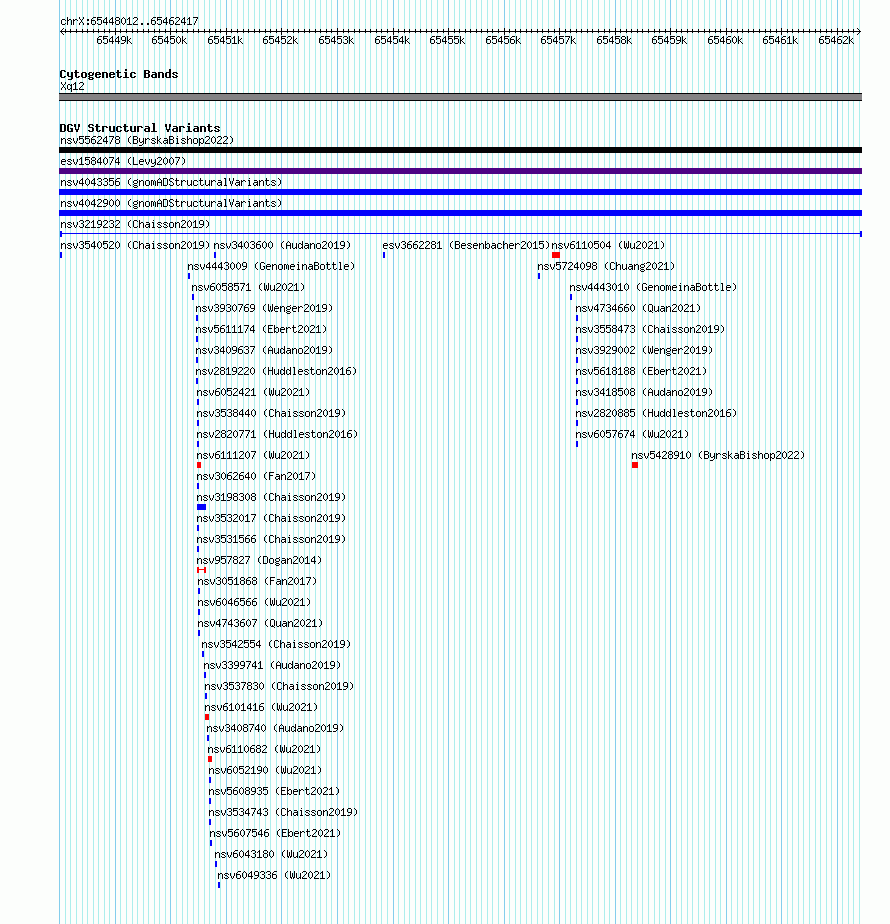Click nsv3051868 (Fan2017) label
The height and width of the screenshot is (924, 890).
coord(258,582)
